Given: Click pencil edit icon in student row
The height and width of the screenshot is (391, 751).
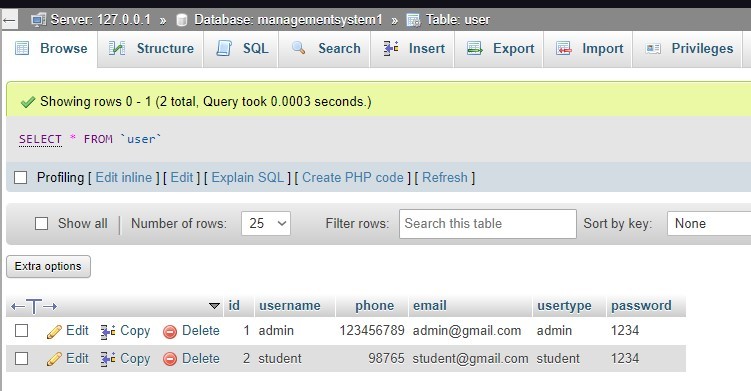Looking at the screenshot, I should [54, 359].
